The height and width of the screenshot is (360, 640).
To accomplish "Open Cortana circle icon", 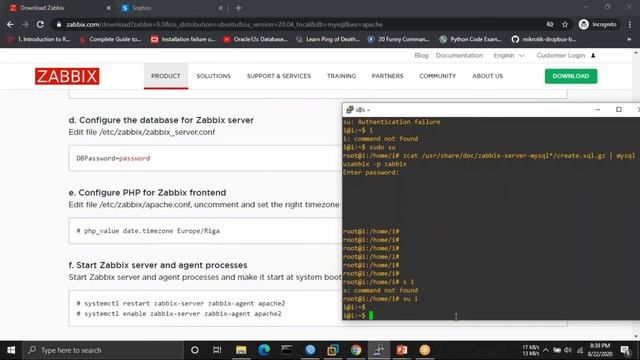I will 195,350.
